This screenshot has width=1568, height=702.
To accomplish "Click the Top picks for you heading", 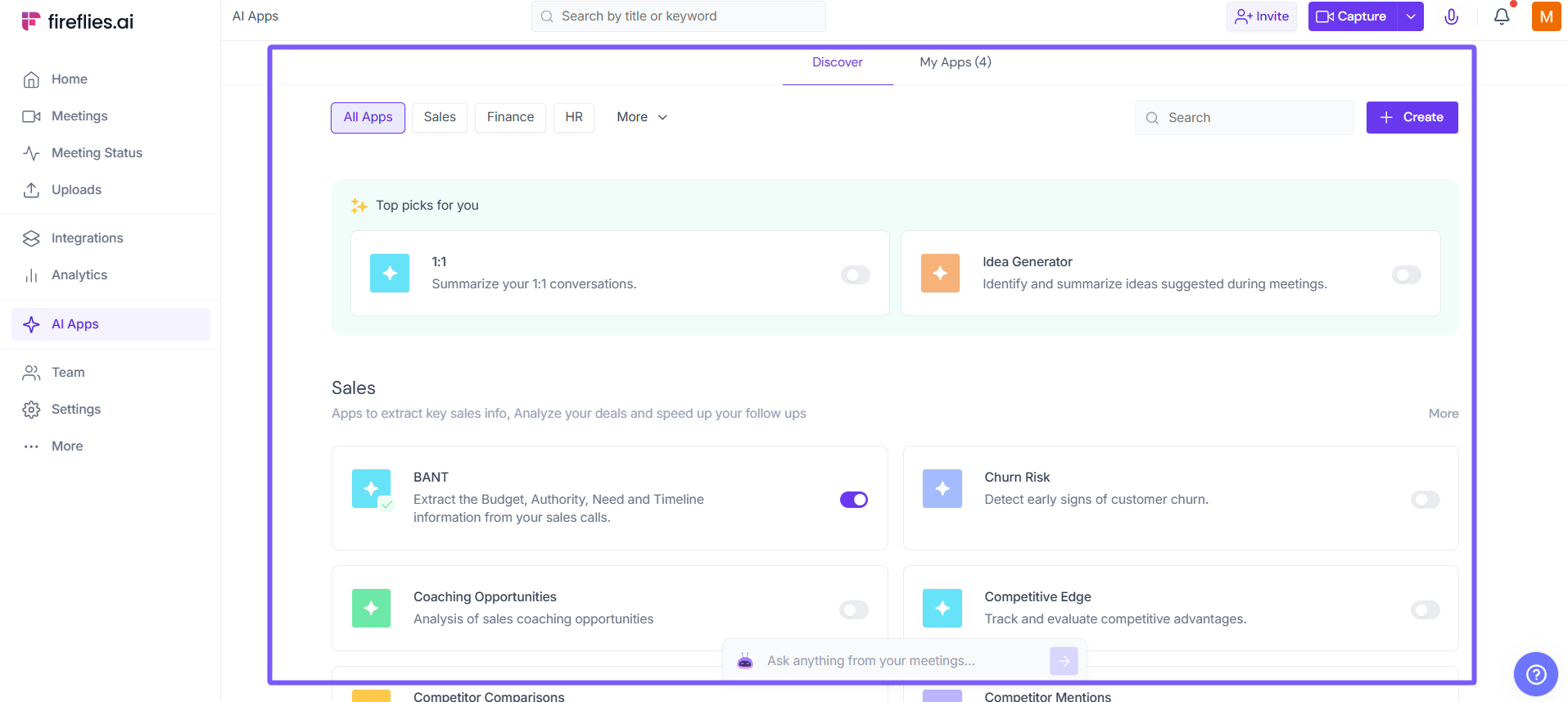I will tap(427, 206).
